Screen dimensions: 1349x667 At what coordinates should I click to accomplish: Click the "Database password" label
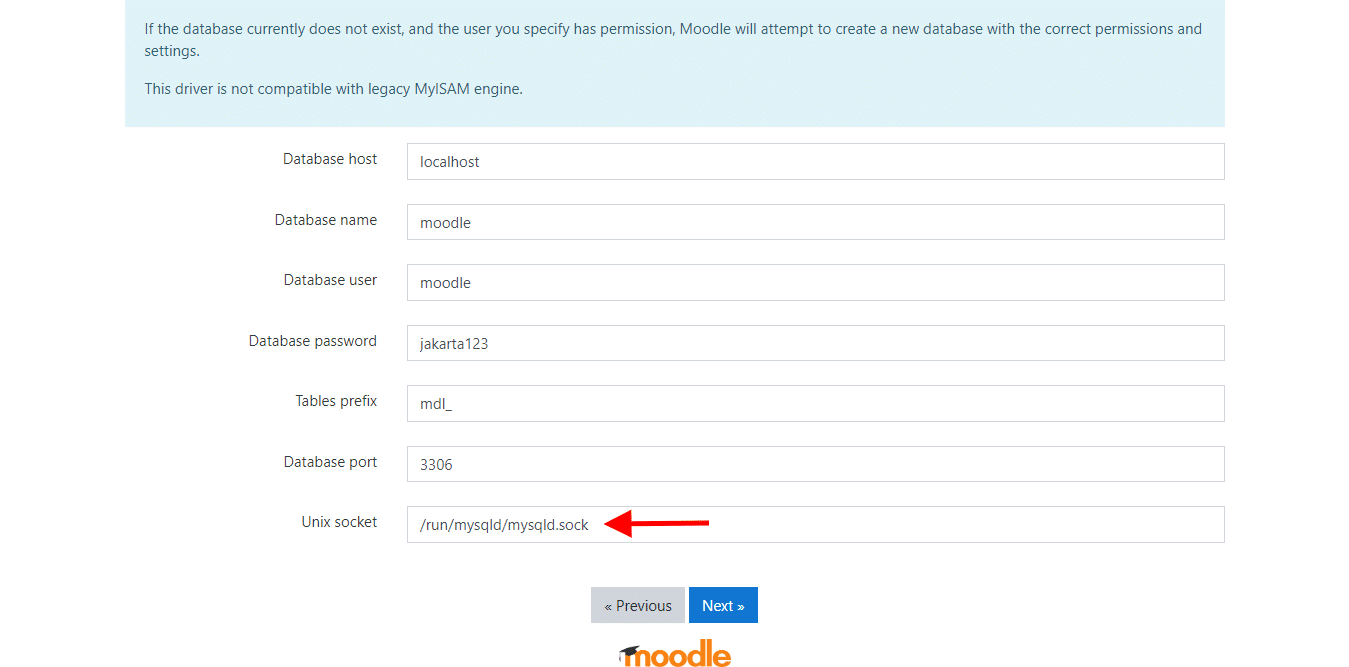click(312, 341)
